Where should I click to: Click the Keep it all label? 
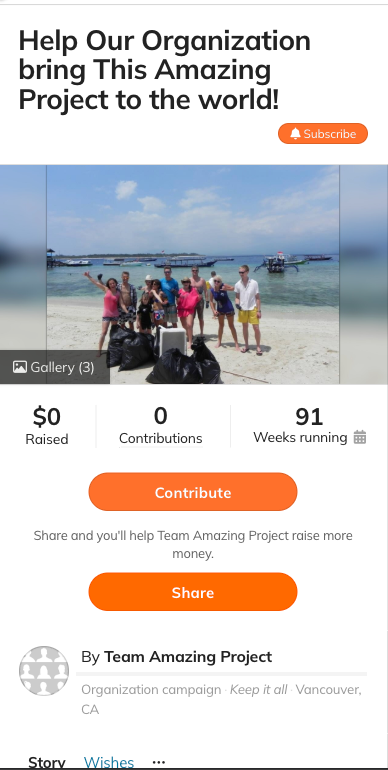(x=258, y=689)
